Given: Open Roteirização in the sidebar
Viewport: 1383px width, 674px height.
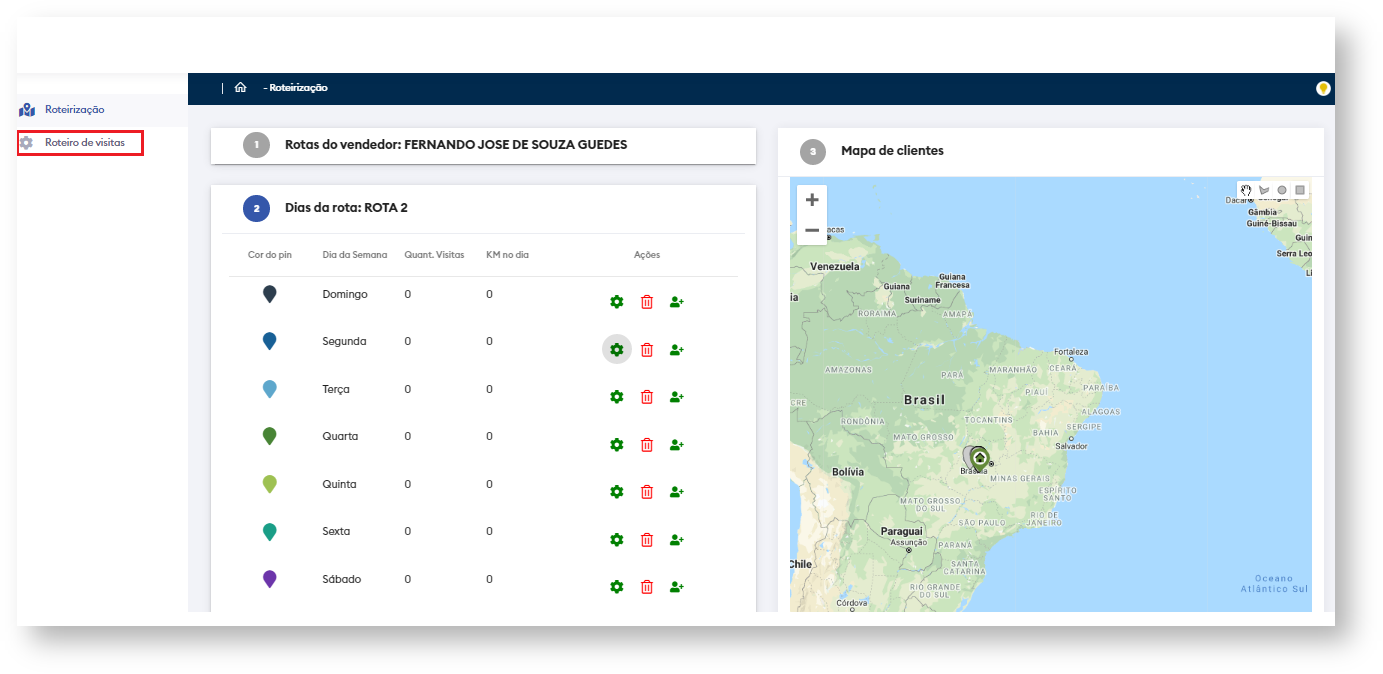Looking at the screenshot, I should 74,110.
